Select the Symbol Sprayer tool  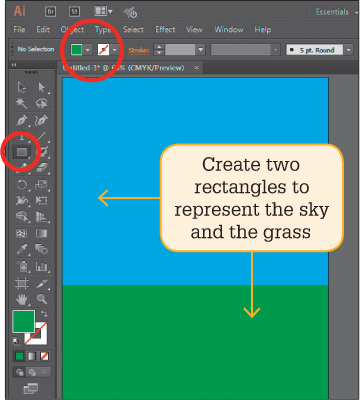(x=22, y=266)
